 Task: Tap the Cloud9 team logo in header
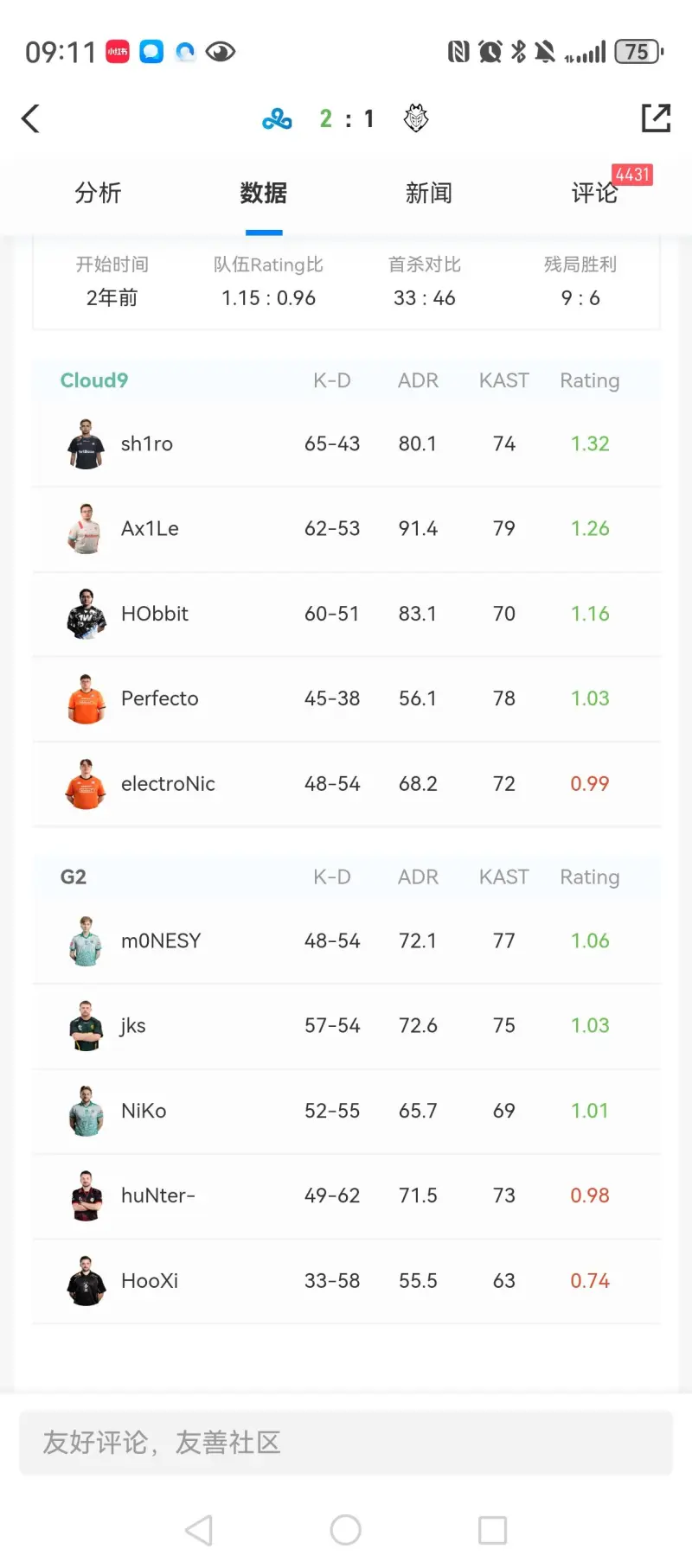click(x=277, y=118)
